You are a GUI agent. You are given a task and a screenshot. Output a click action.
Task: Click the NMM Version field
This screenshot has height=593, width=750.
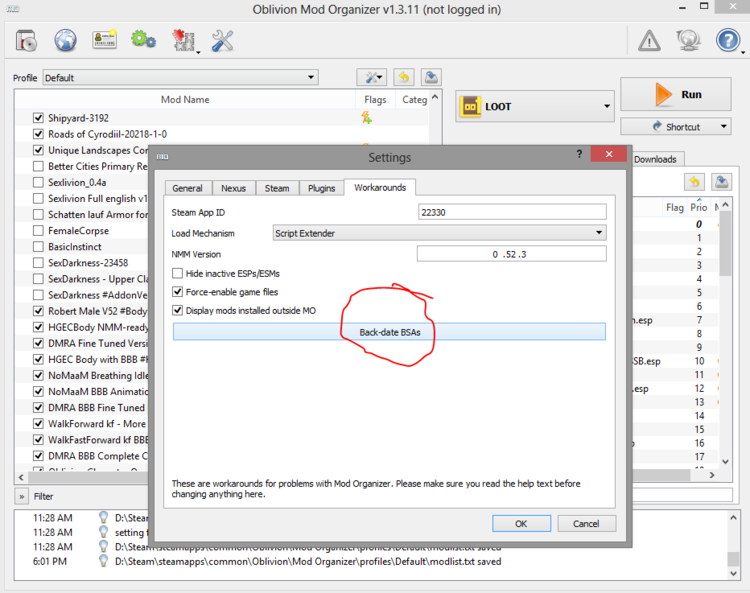click(x=511, y=254)
